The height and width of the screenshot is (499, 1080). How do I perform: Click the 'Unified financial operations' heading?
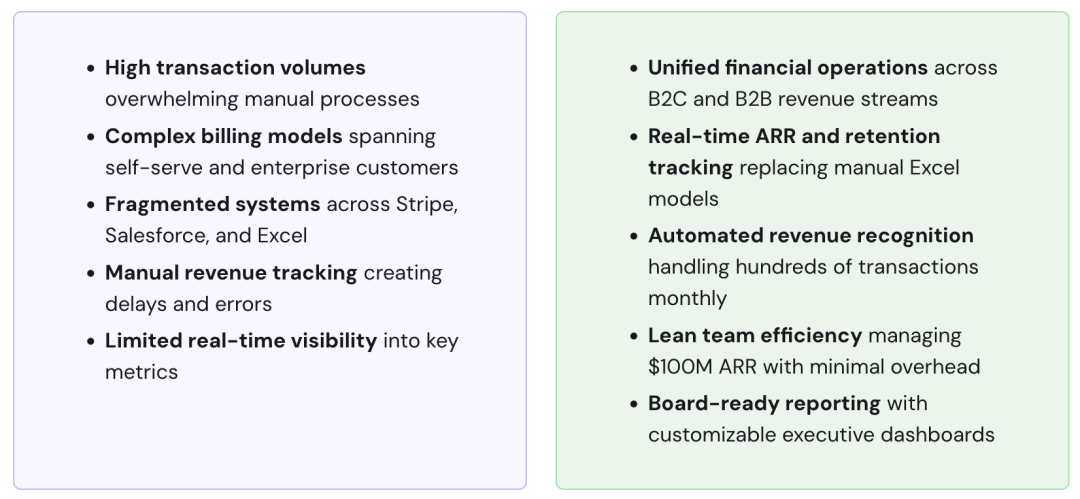[x=788, y=68]
